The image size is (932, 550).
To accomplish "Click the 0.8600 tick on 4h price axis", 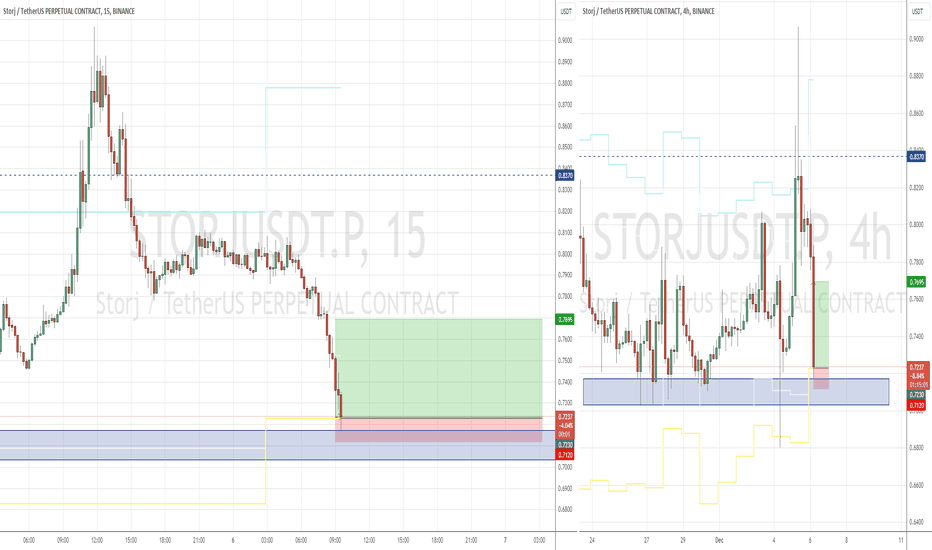I will [917, 113].
